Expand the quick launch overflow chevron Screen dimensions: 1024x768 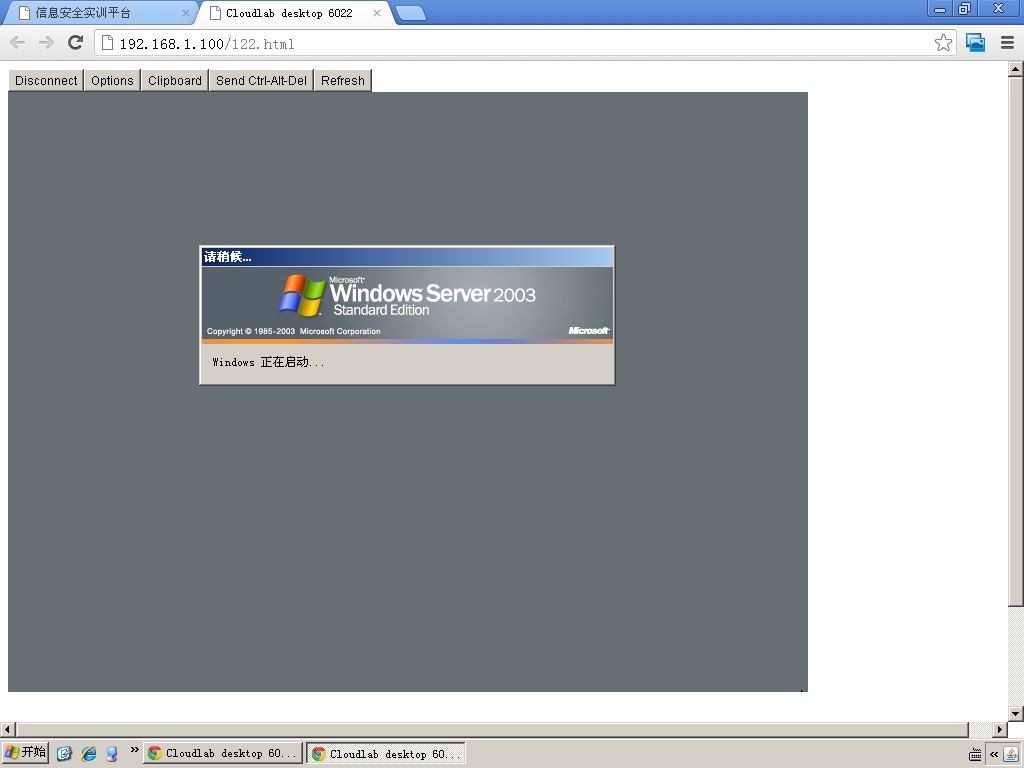tap(134, 750)
